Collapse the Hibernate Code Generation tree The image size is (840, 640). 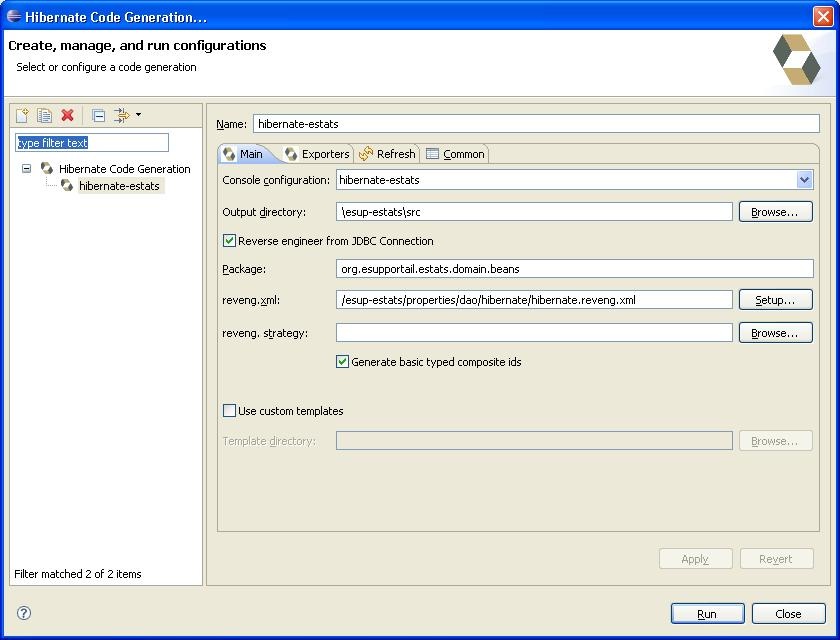[27, 169]
